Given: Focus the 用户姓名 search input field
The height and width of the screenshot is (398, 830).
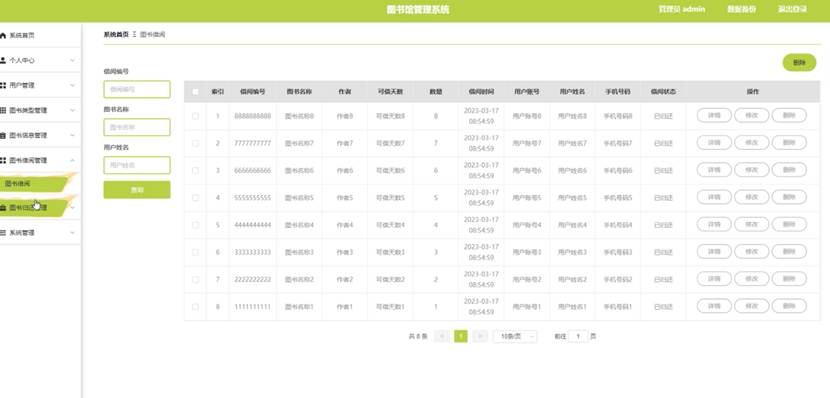Looking at the screenshot, I should click(x=137, y=165).
